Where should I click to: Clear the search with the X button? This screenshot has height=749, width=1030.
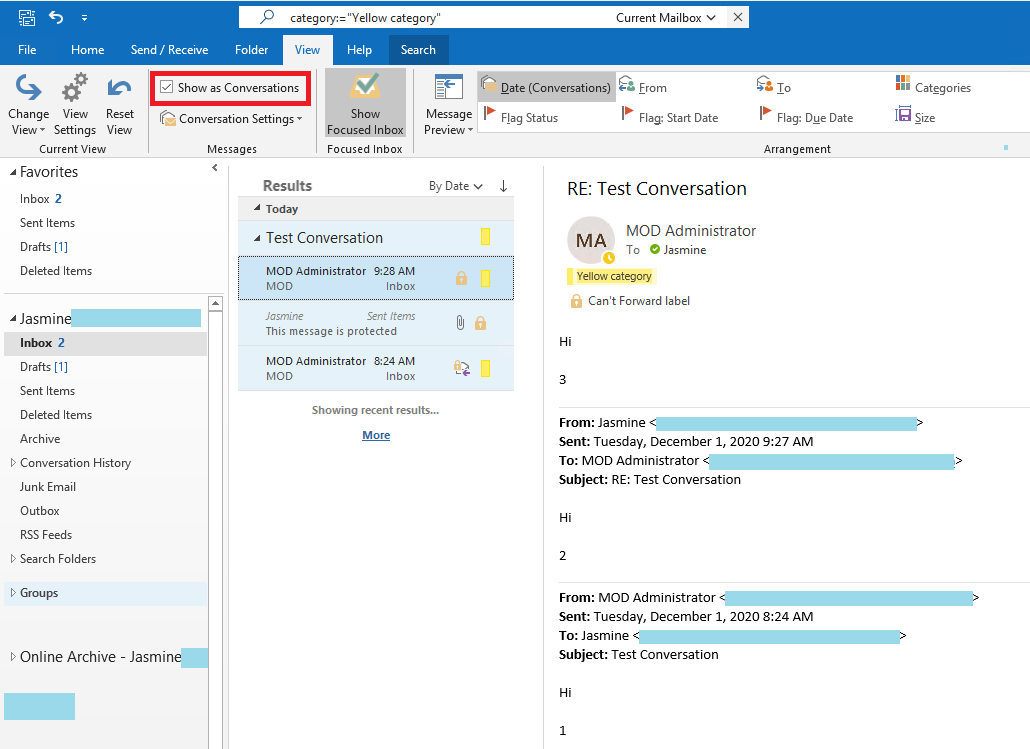[738, 17]
